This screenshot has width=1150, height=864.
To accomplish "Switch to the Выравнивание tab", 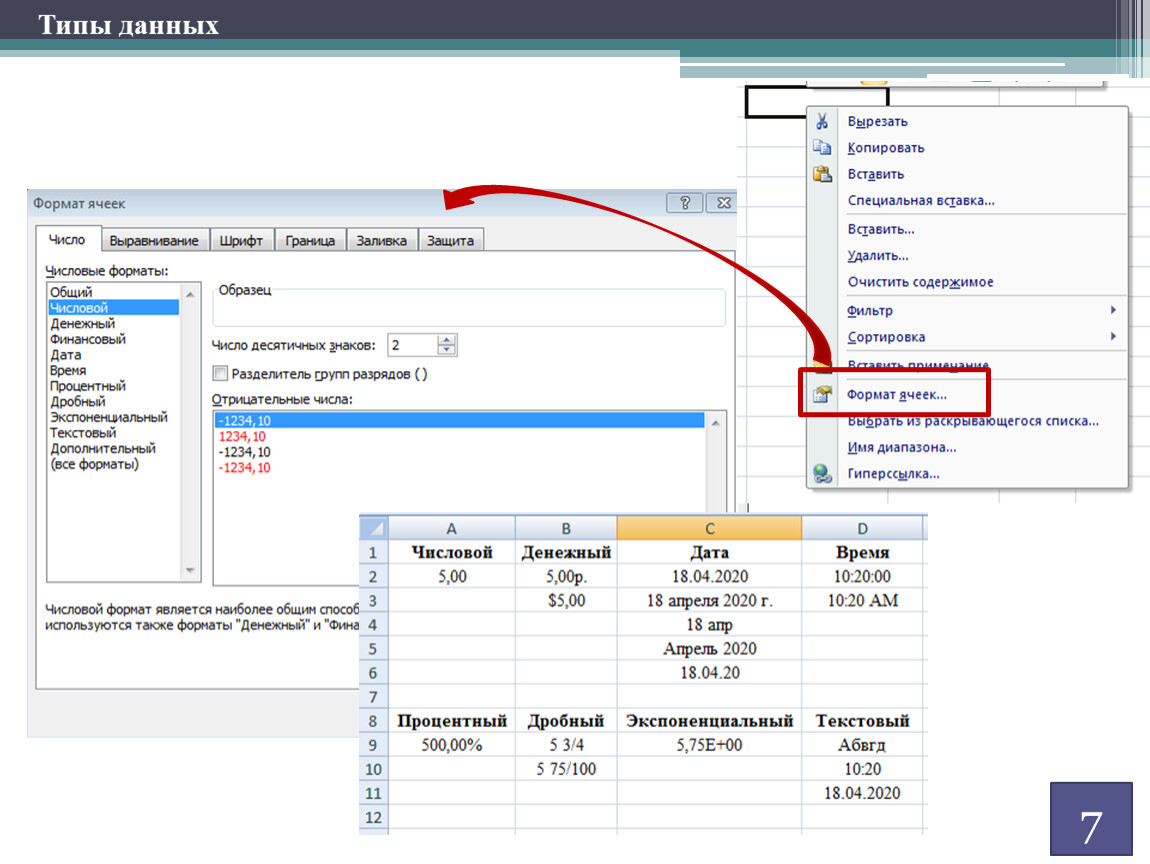I will click(x=155, y=241).
